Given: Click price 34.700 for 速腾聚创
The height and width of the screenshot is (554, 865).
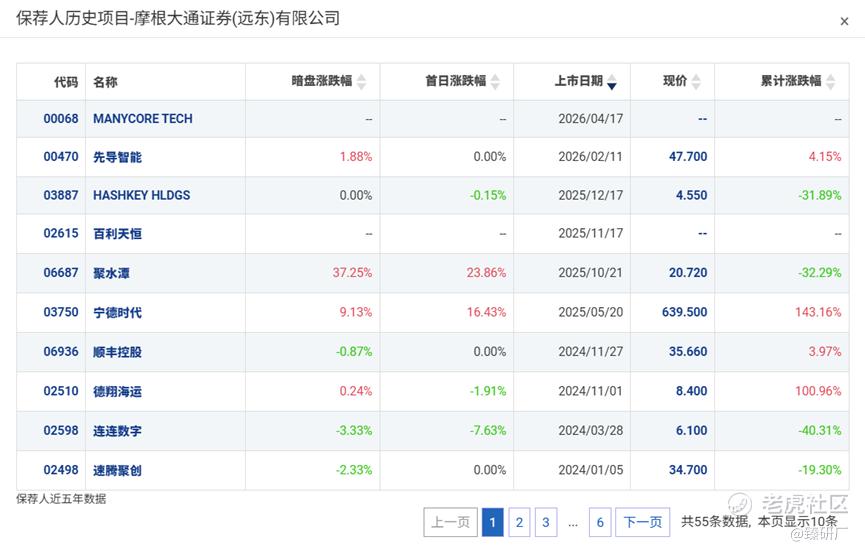Looking at the screenshot, I should point(688,470).
